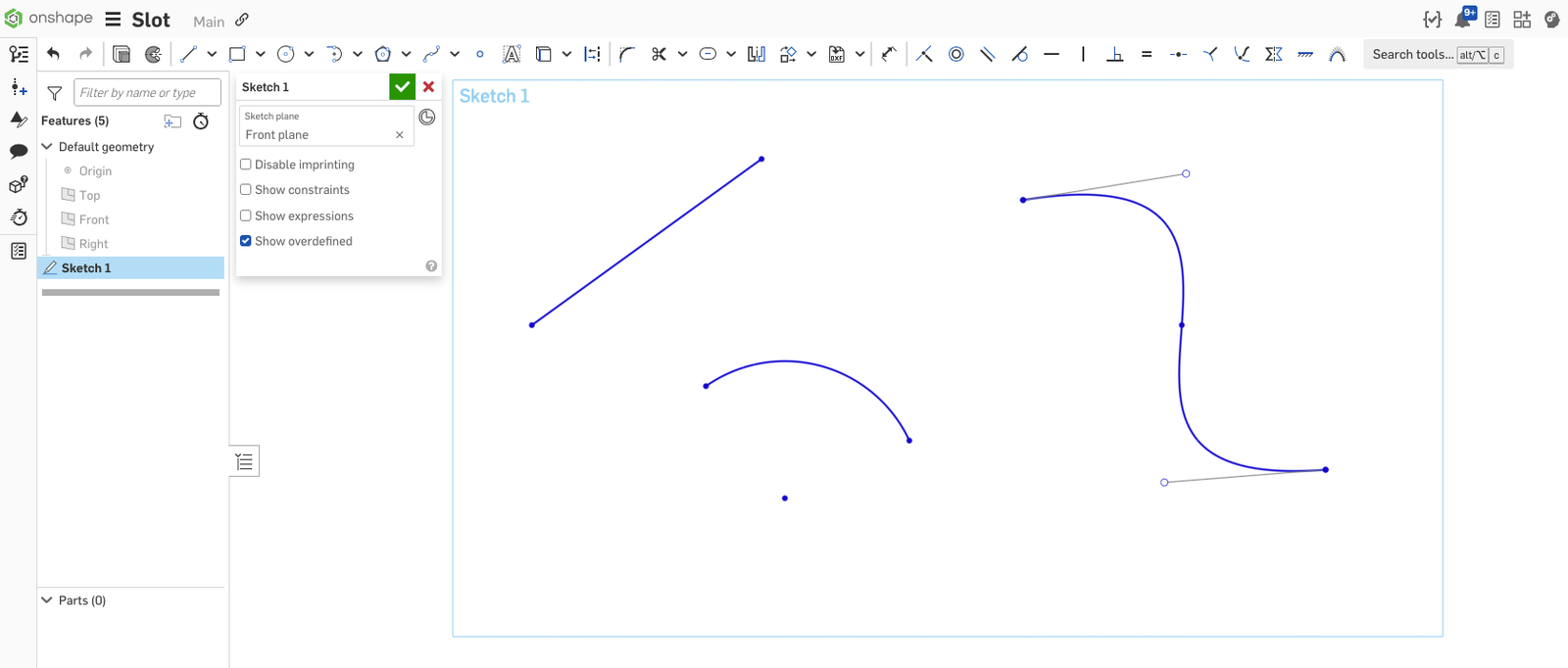Open the rectangle tool dropdown arrow

tap(261, 55)
